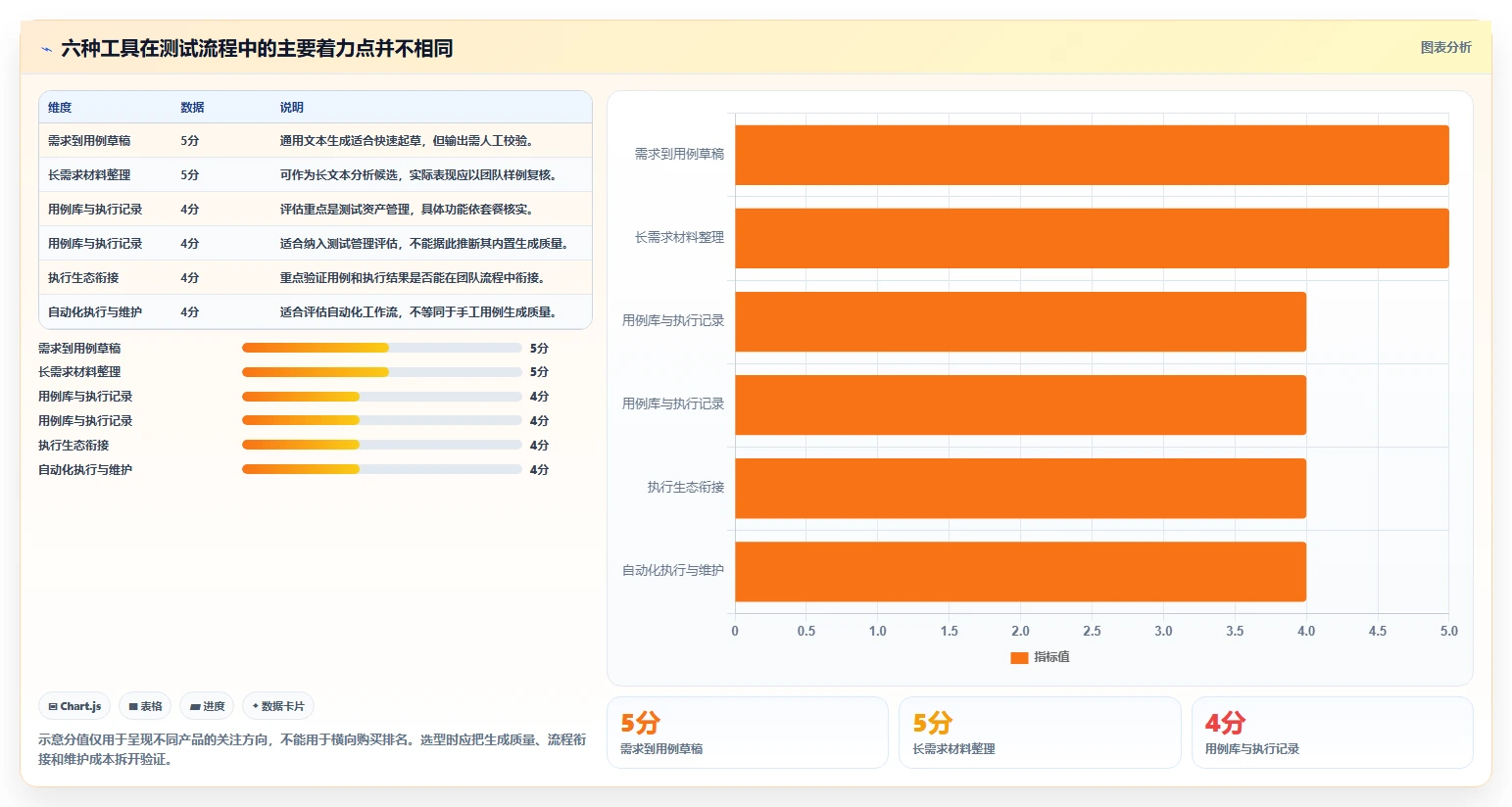The height and width of the screenshot is (807, 1512).
Task: Click the cell 重点验证用例和执行结果是否能在团队流程中衔接。
Action: 415,278
